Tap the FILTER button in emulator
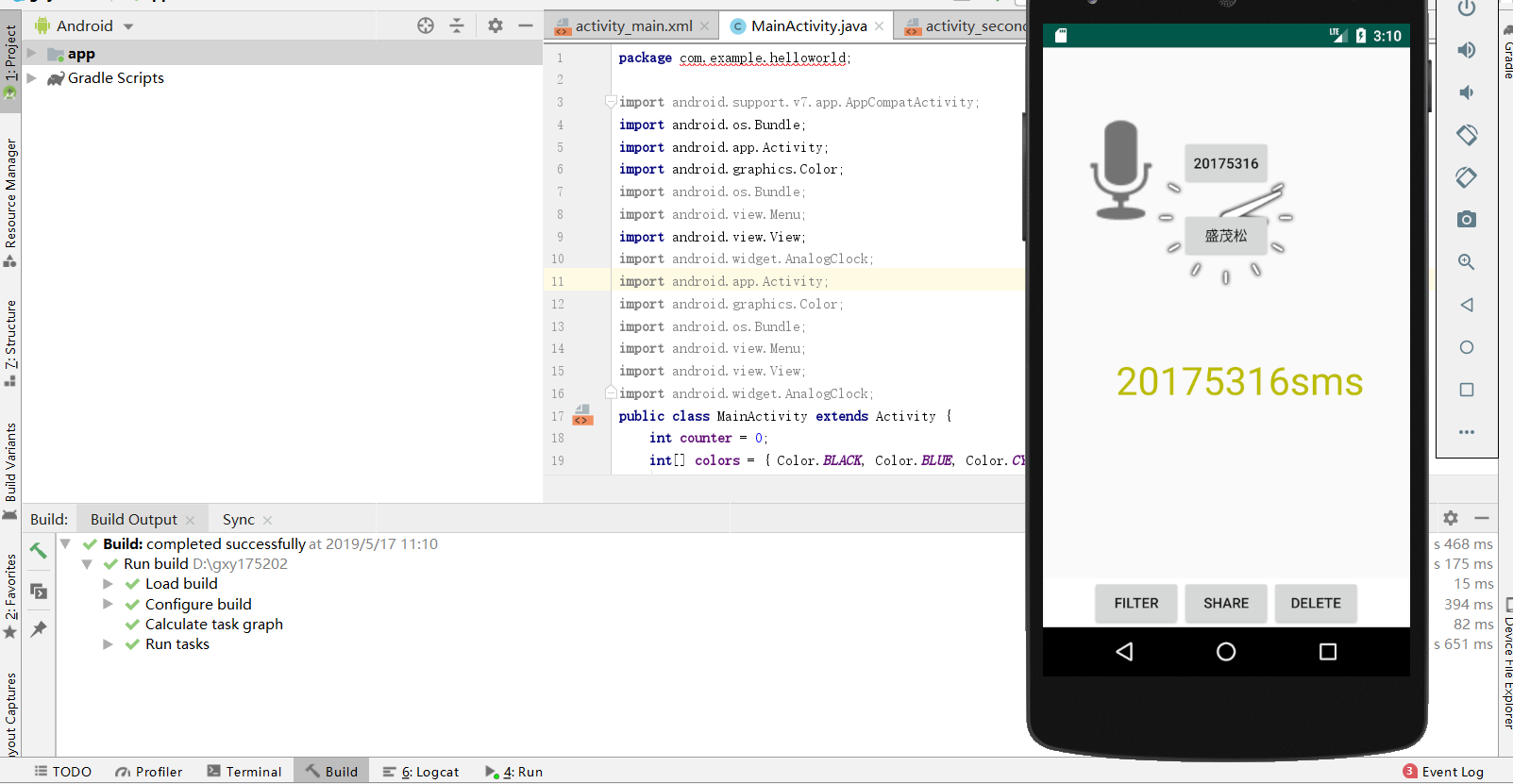 click(1136, 604)
